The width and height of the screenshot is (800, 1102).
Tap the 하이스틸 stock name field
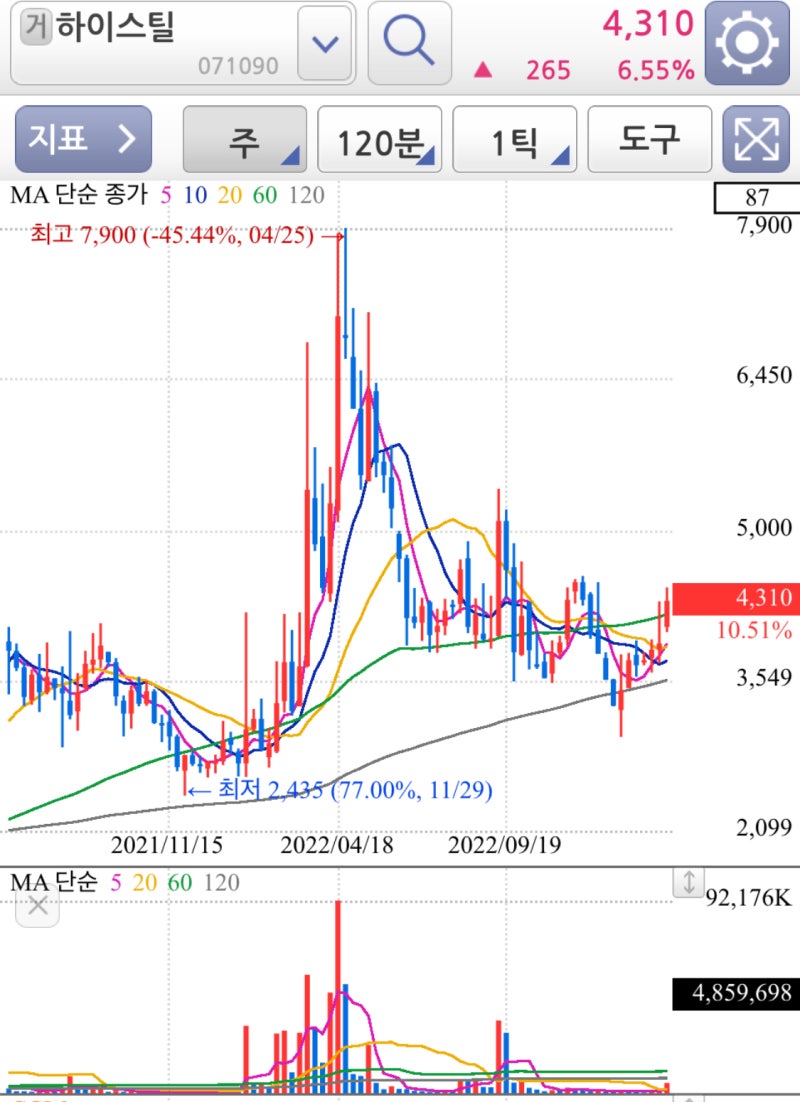(x=183, y=44)
